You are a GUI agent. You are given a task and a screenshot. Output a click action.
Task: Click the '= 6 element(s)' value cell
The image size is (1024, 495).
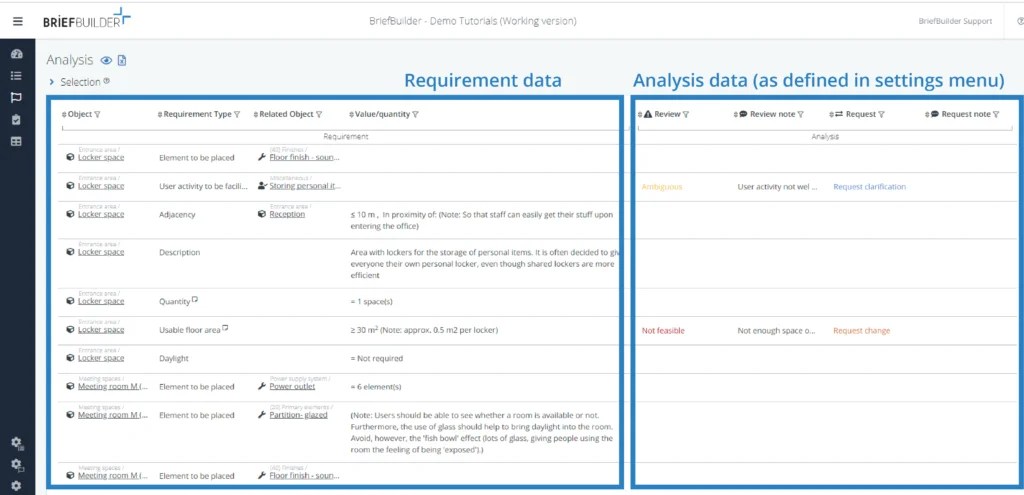click(x=376, y=387)
